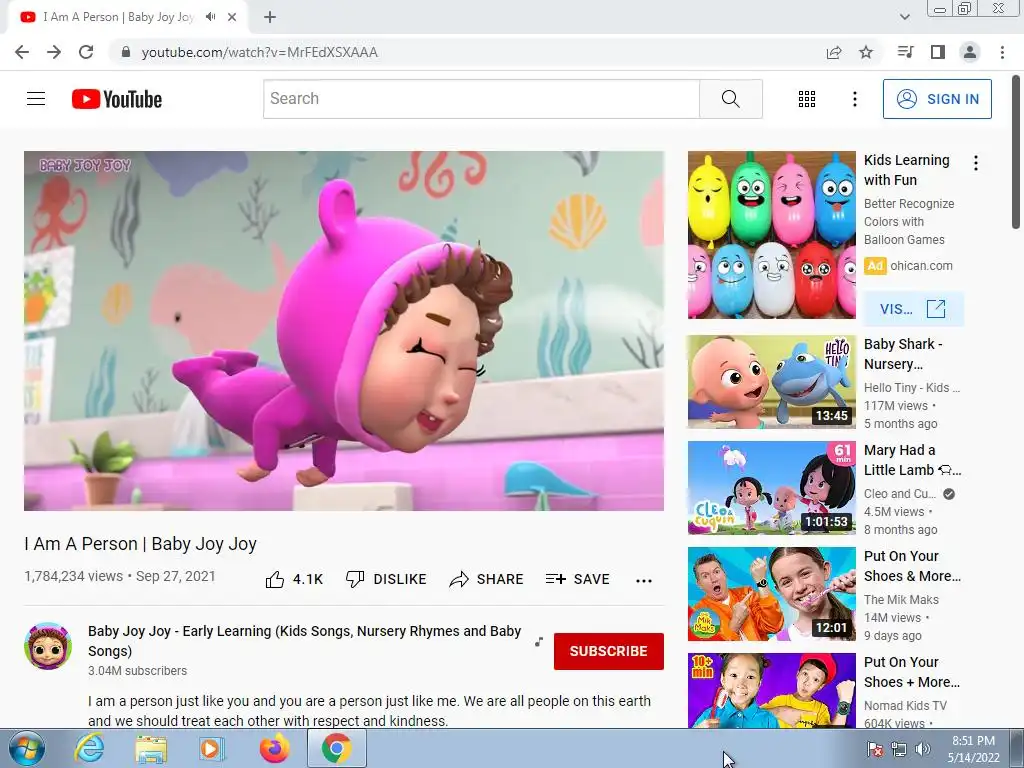Viewport: 1024px width, 768px height.
Task: Click the VIS... visit site button
Action: [913, 309]
